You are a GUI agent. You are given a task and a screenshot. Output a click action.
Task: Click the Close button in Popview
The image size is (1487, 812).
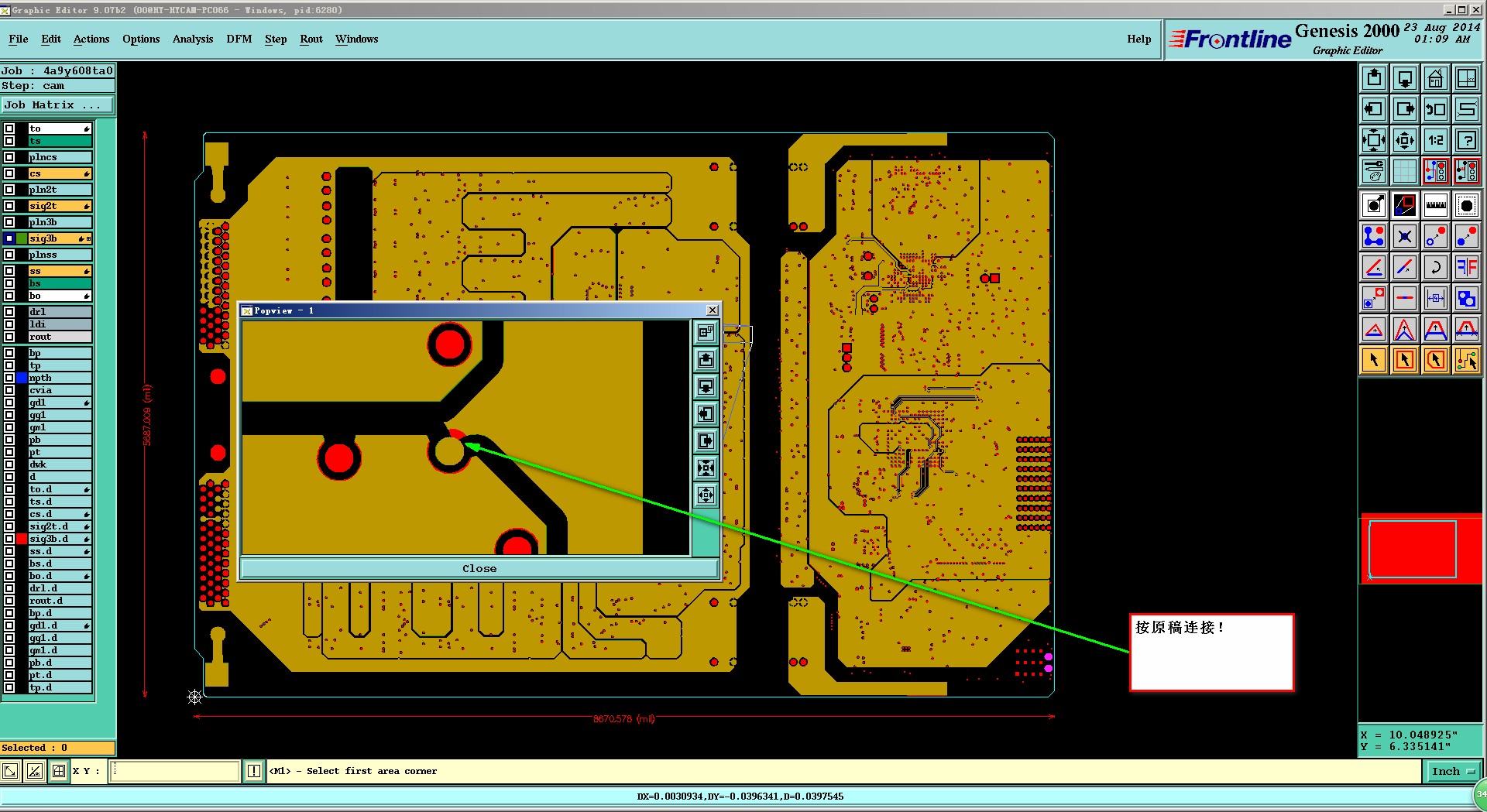pos(479,568)
